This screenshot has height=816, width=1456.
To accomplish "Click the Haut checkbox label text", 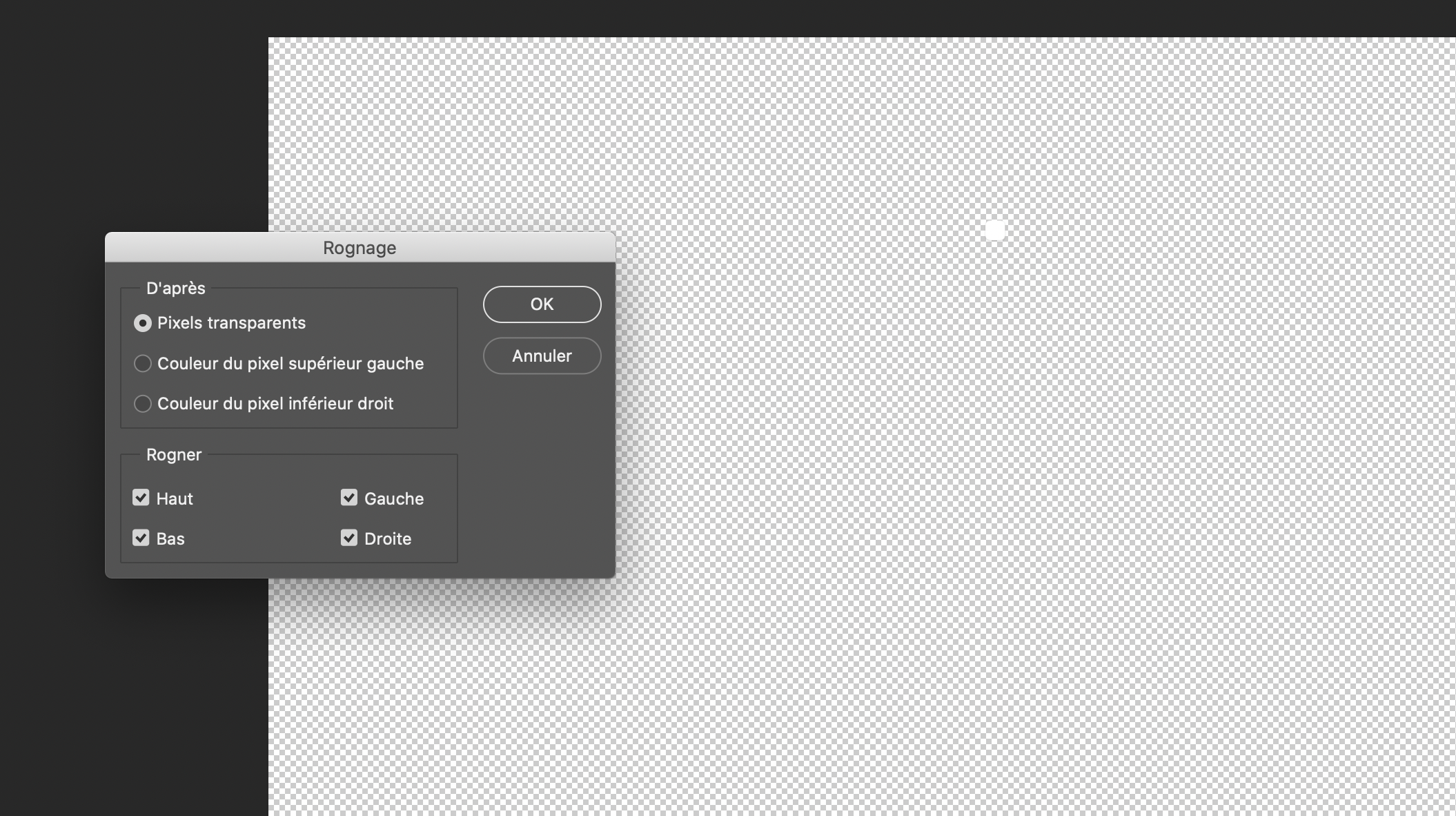I will tap(174, 498).
